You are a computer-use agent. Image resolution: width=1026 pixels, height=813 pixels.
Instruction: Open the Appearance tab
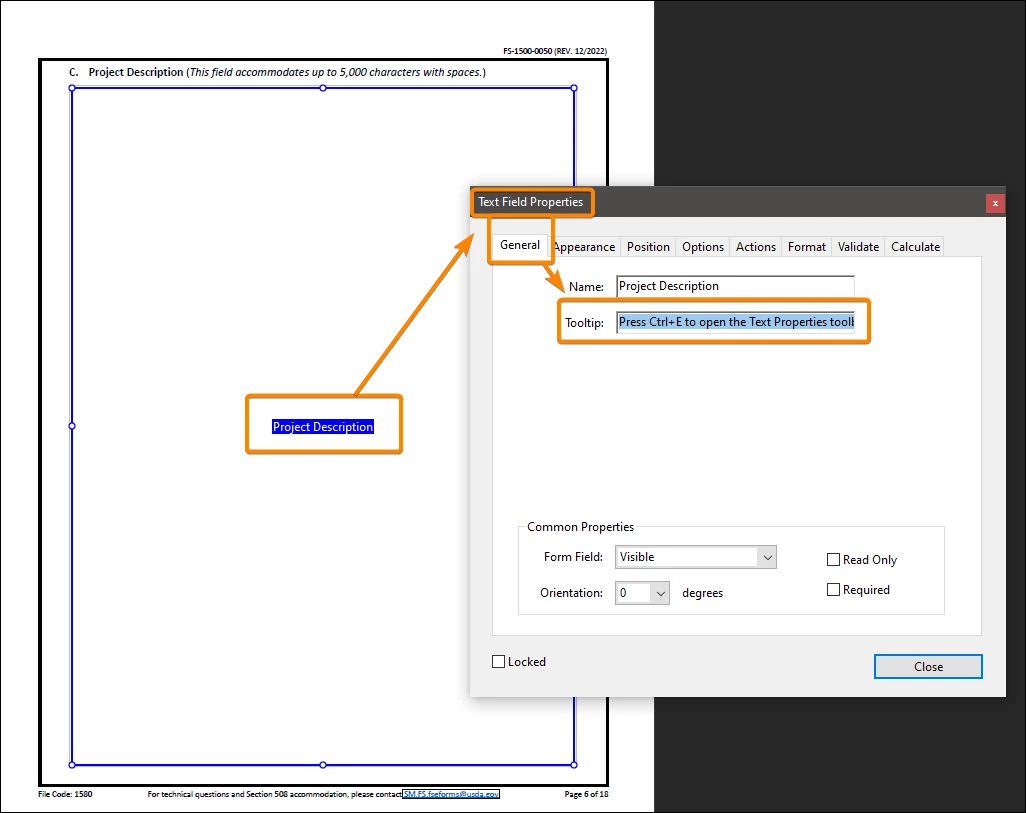pyautogui.click(x=584, y=247)
